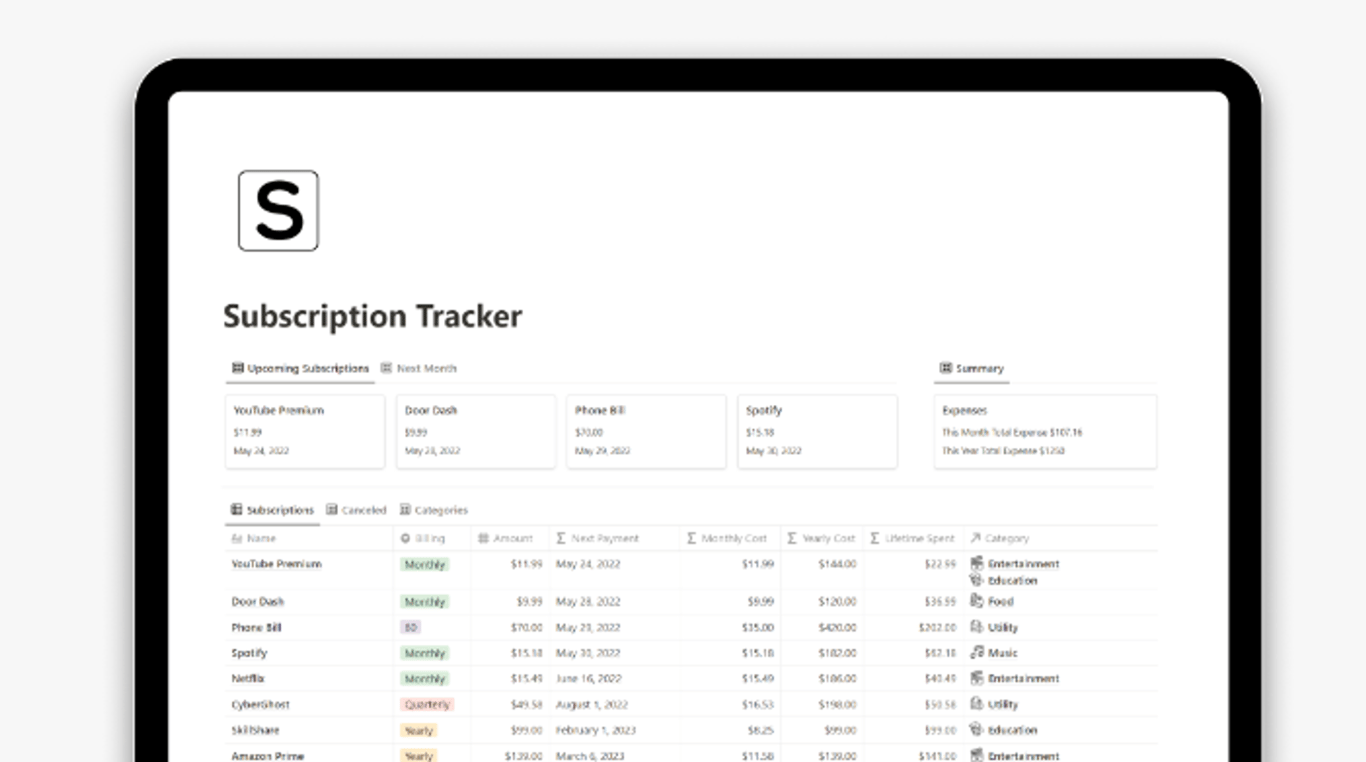Select the Summary view tab
This screenshot has width=1366, height=762.
pyautogui.click(x=971, y=368)
